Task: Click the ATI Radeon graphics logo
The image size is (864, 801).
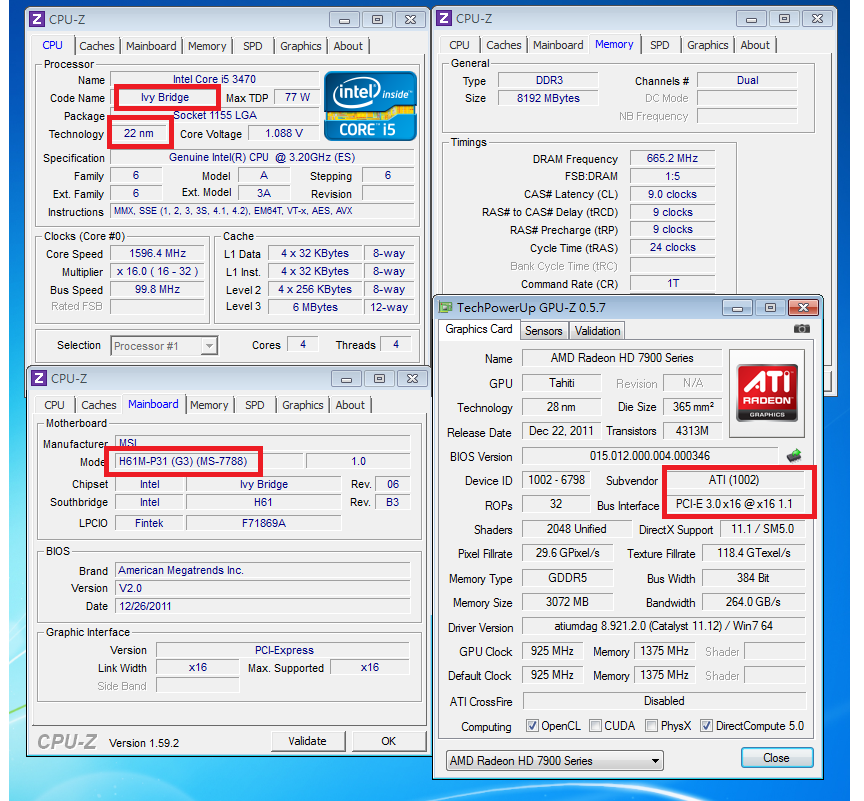Action: [767, 392]
